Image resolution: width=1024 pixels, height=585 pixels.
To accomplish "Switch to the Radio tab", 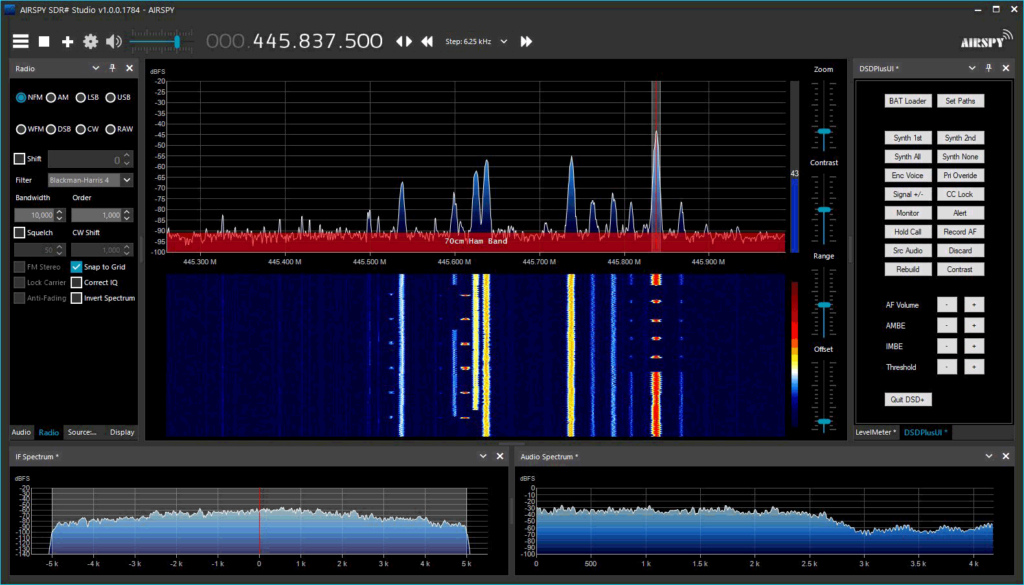I will (48, 432).
